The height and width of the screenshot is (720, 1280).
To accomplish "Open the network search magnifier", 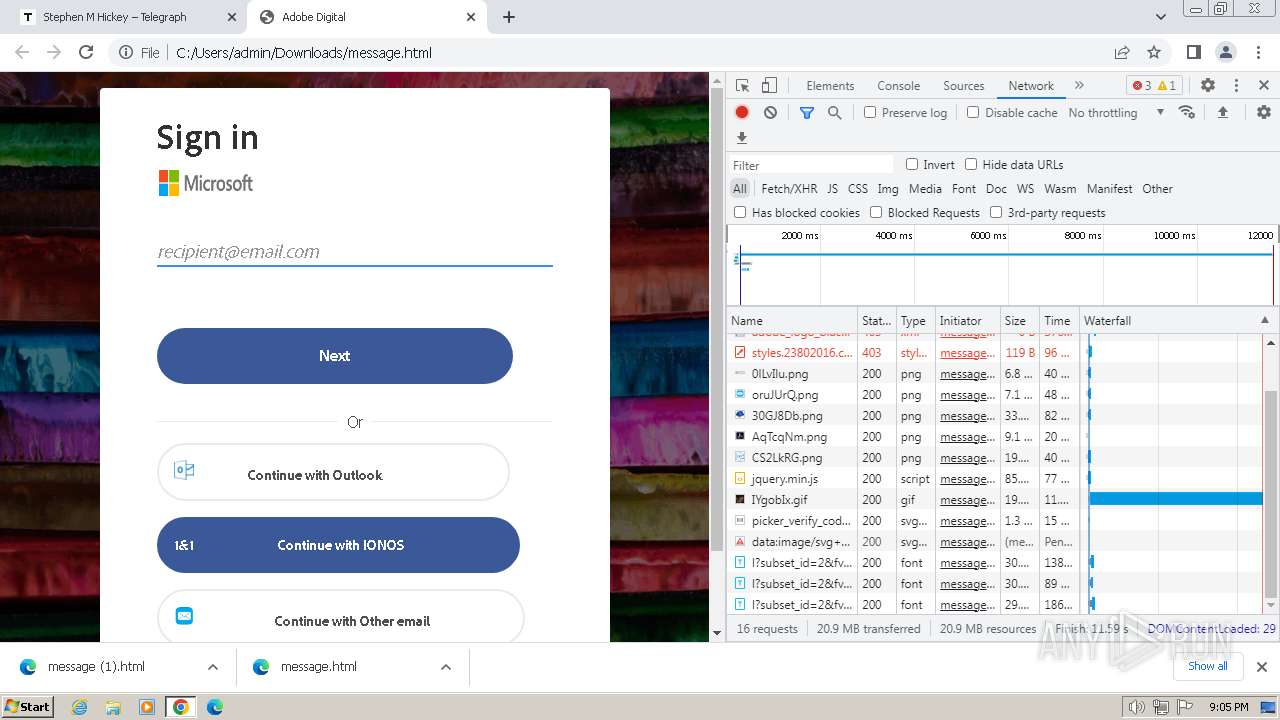I will pyautogui.click(x=834, y=113).
